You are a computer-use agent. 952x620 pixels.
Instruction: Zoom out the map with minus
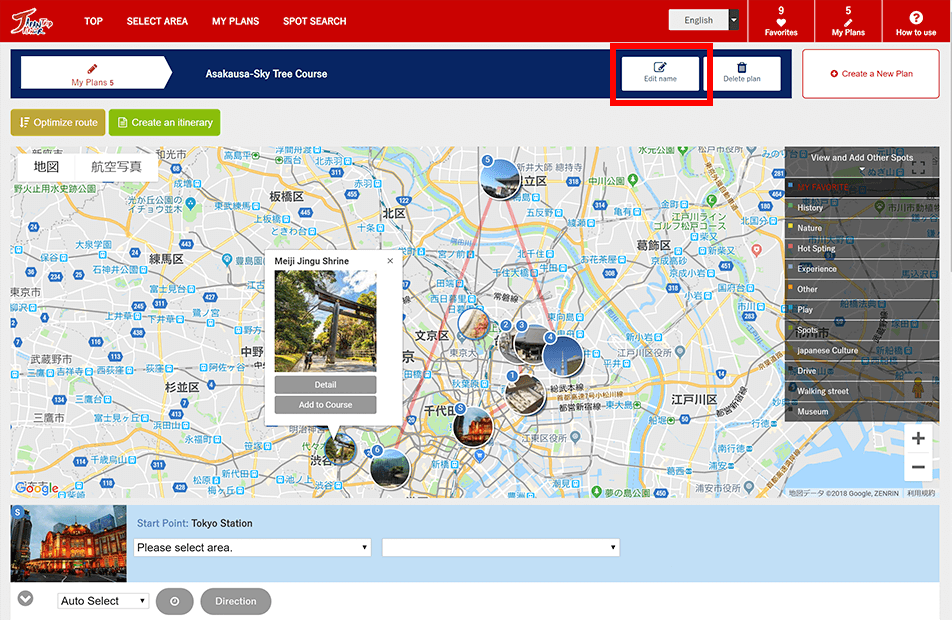coord(918,466)
